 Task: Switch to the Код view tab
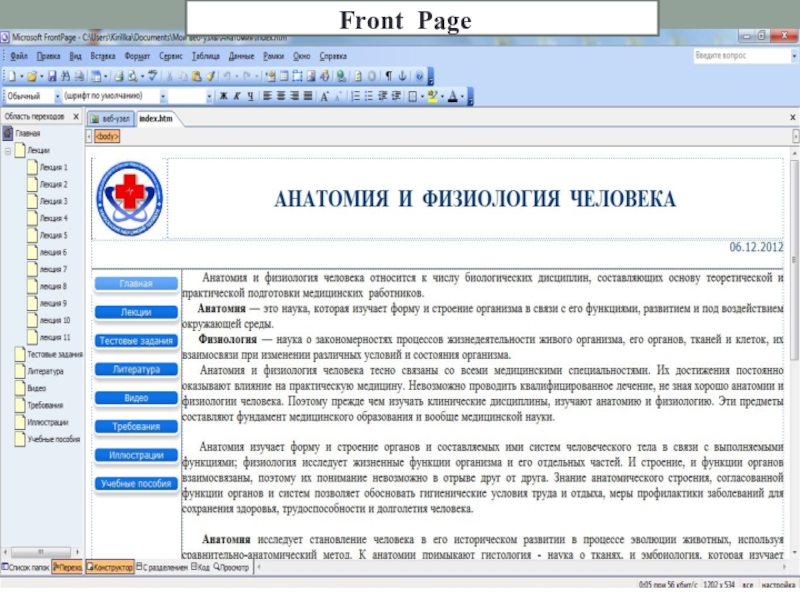tap(200, 567)
